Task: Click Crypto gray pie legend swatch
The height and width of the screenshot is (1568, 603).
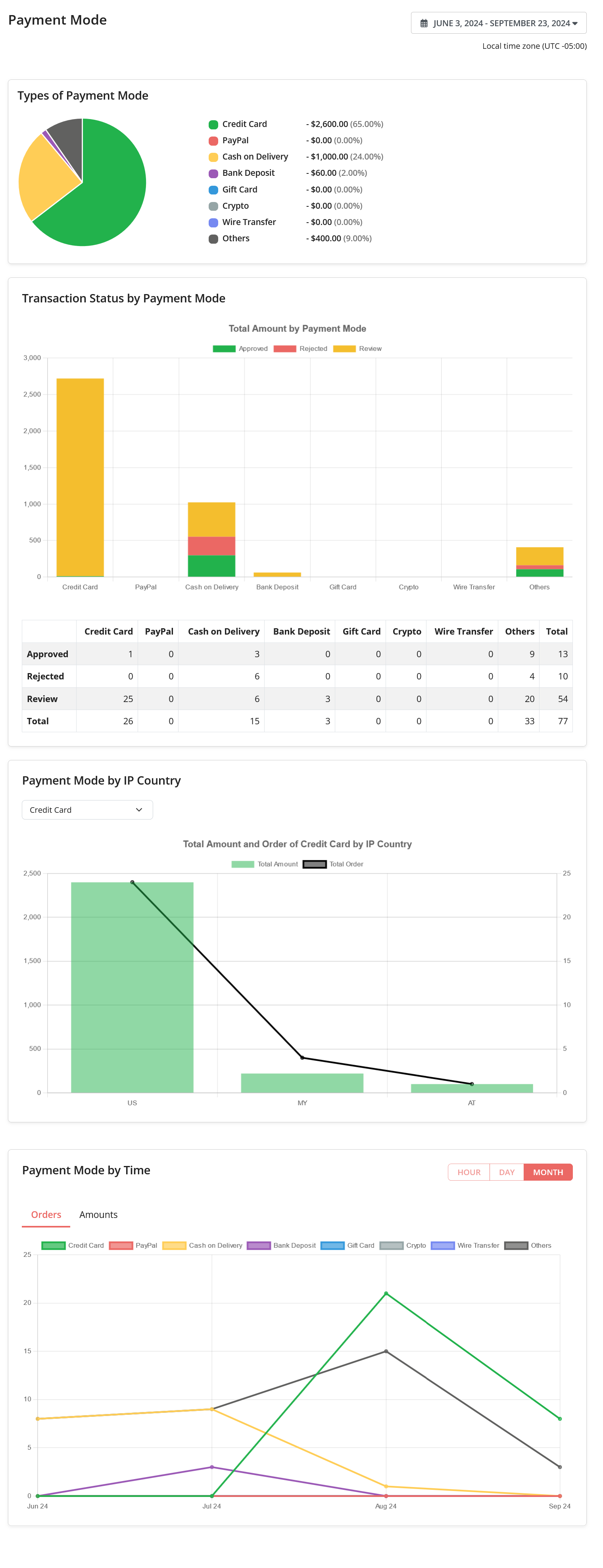Action: 213,206
